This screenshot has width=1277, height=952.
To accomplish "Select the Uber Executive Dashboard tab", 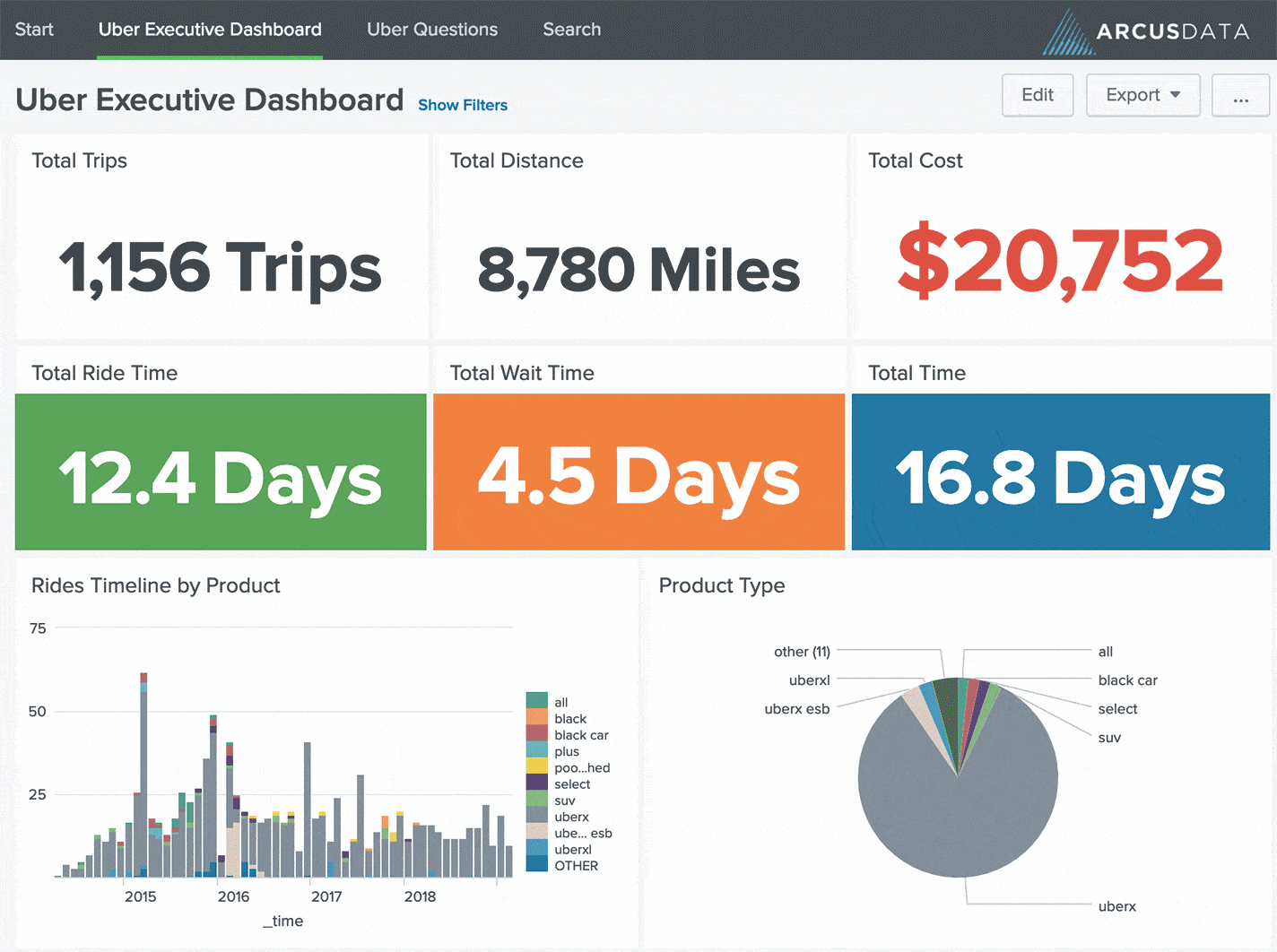I will 209,30.
